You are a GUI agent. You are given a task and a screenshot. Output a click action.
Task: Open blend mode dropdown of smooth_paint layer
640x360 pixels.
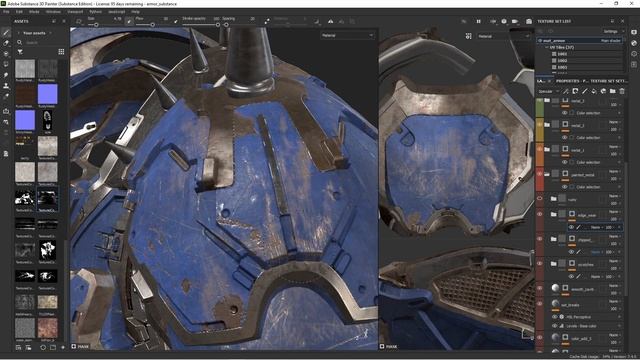[615, 286]
